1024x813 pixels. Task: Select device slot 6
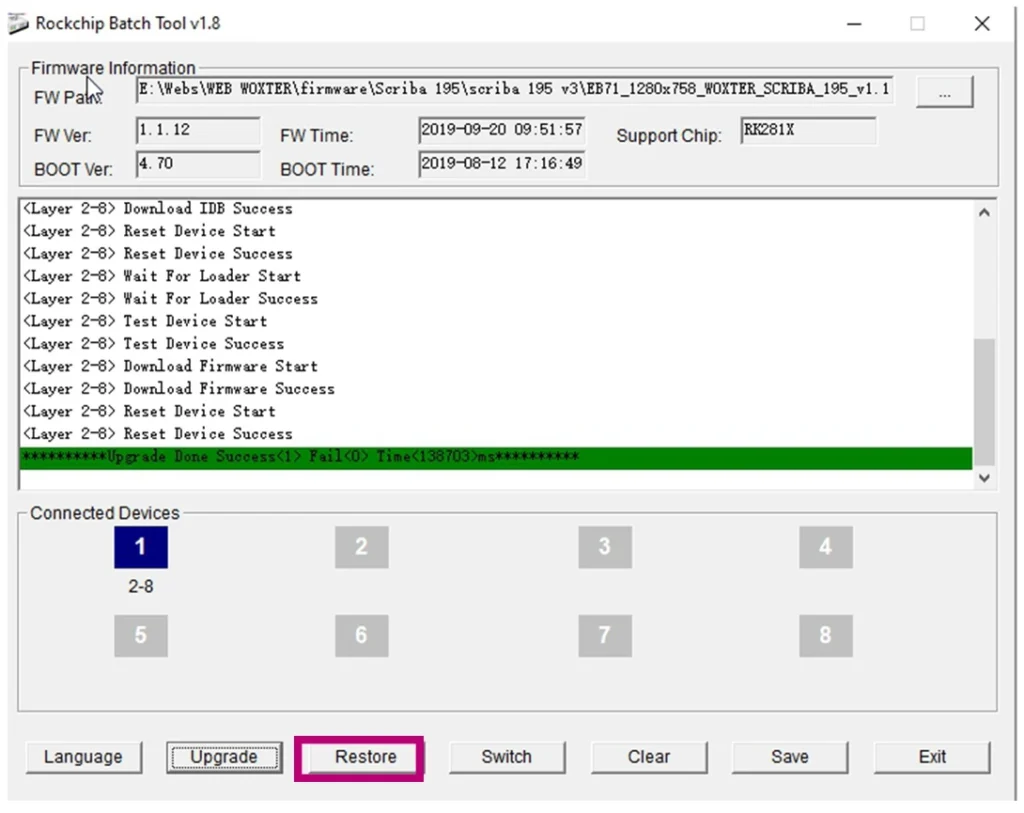point(361,635)
